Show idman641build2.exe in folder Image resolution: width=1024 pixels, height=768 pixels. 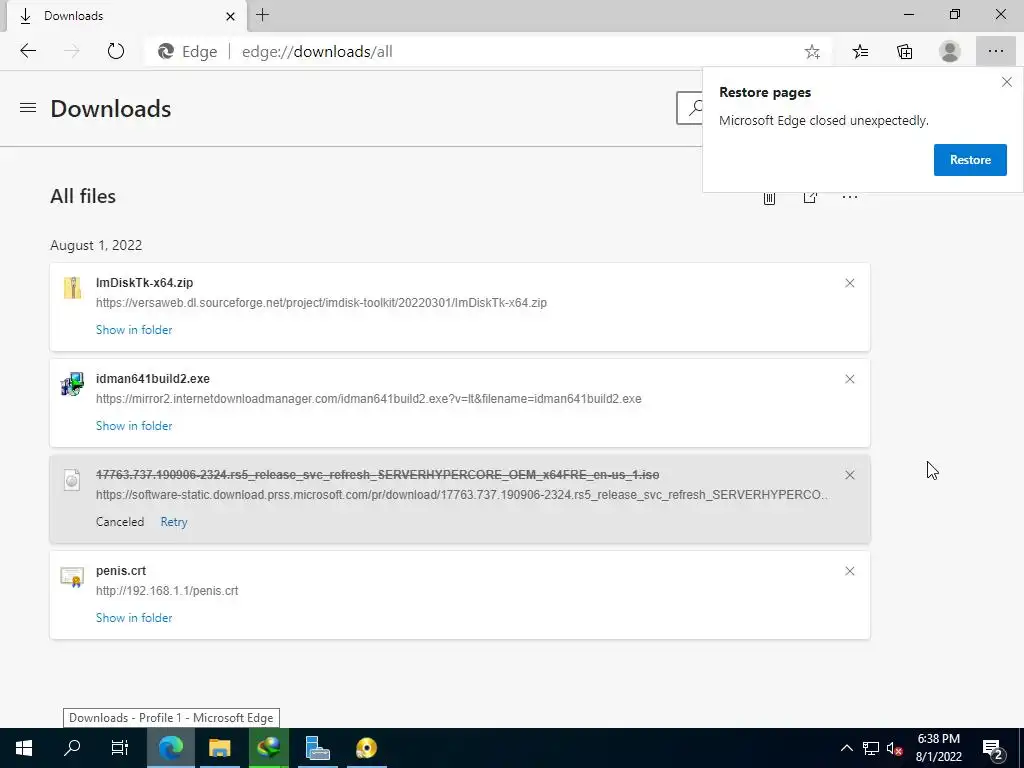(134, 426)
